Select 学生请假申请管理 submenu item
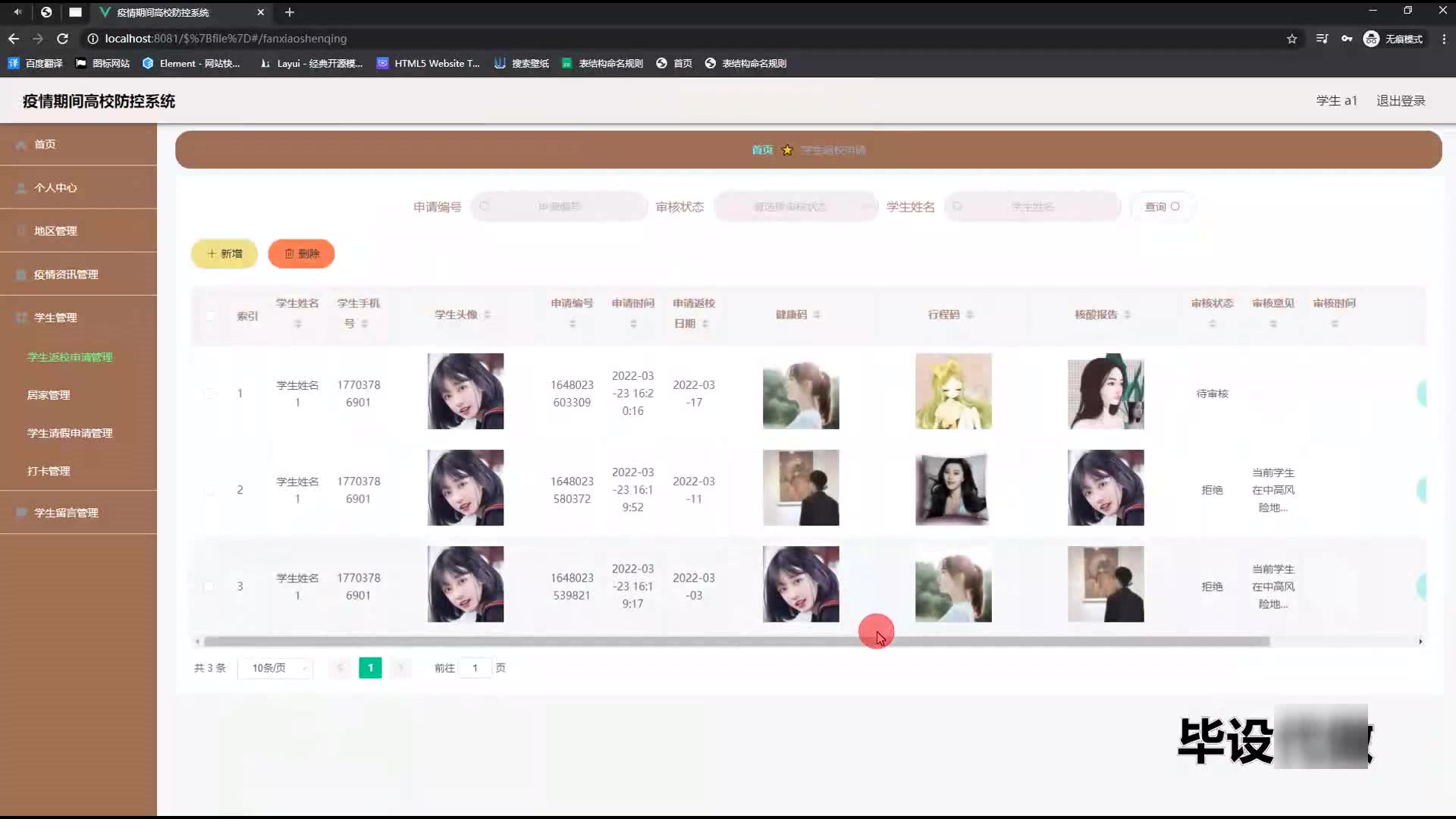 point(70,433)
